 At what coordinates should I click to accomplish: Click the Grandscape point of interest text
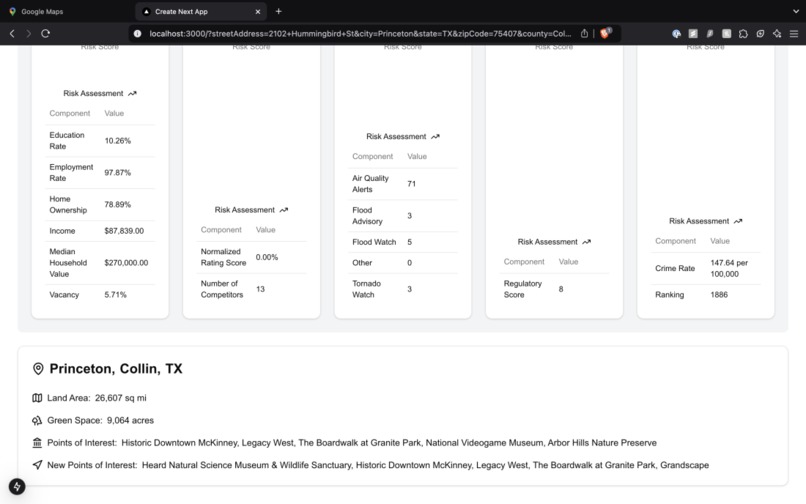pyautogui.click(x=684, y=465)
